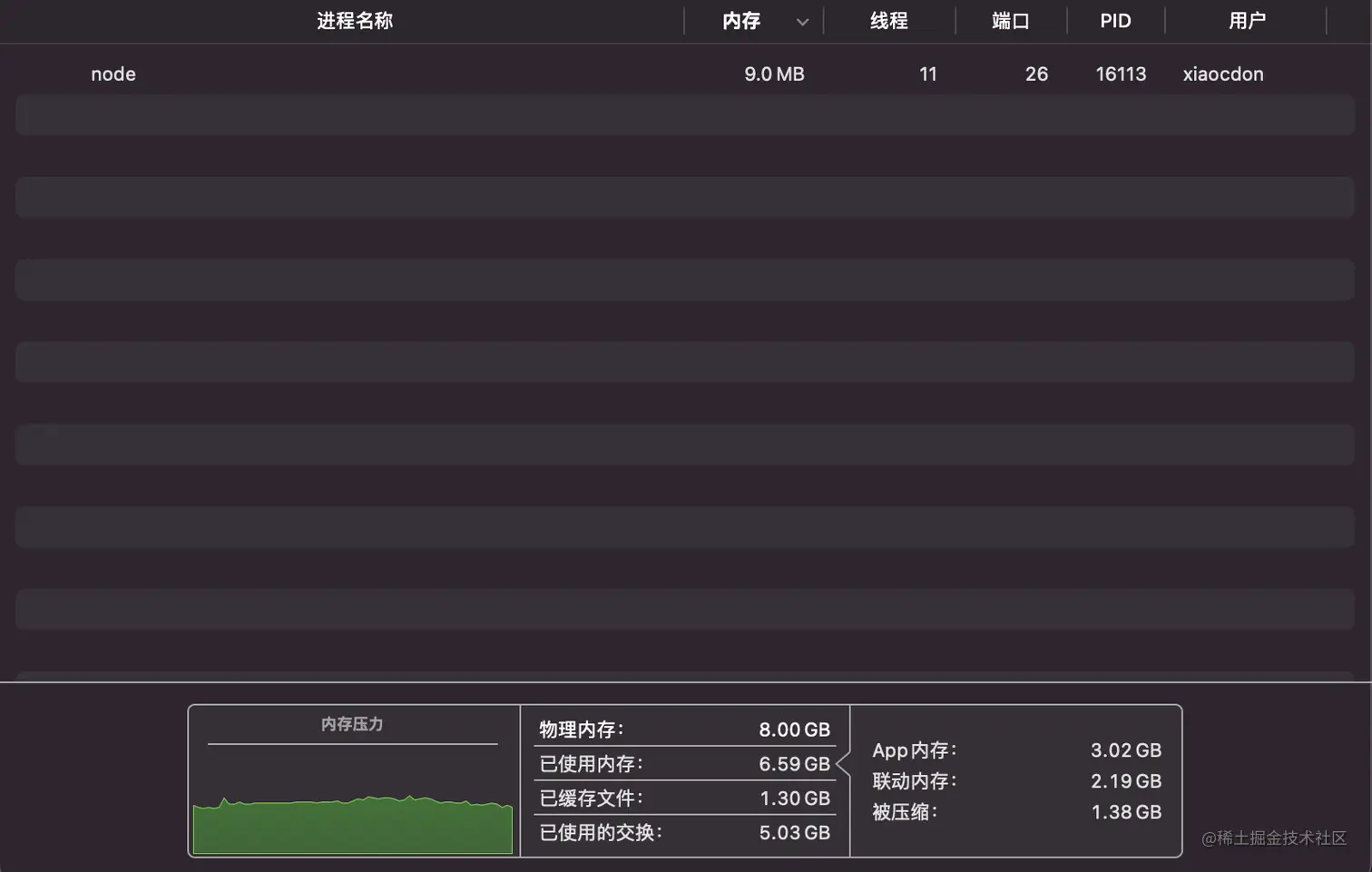Open the 内存 column sort dropdown chevron
Image resolution: width=1372 pixels, height=872 pixels.
tap(802, 21)
